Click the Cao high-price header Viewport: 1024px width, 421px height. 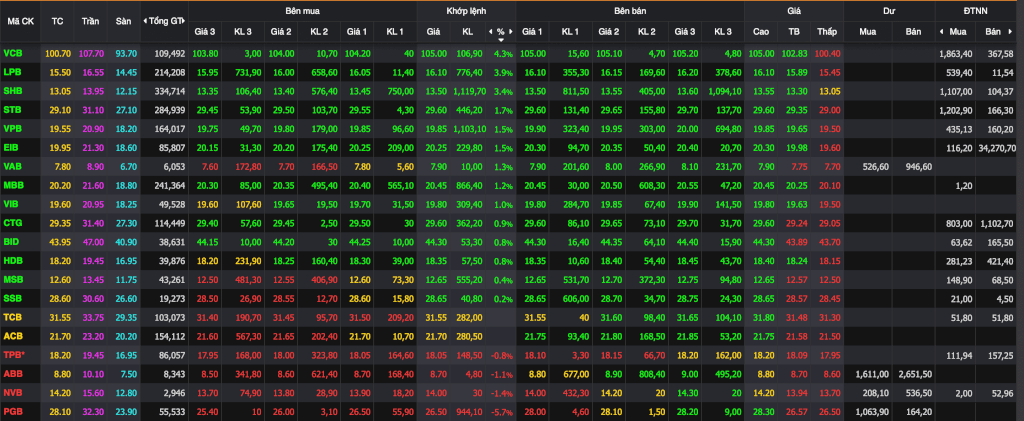pos(761,31)
